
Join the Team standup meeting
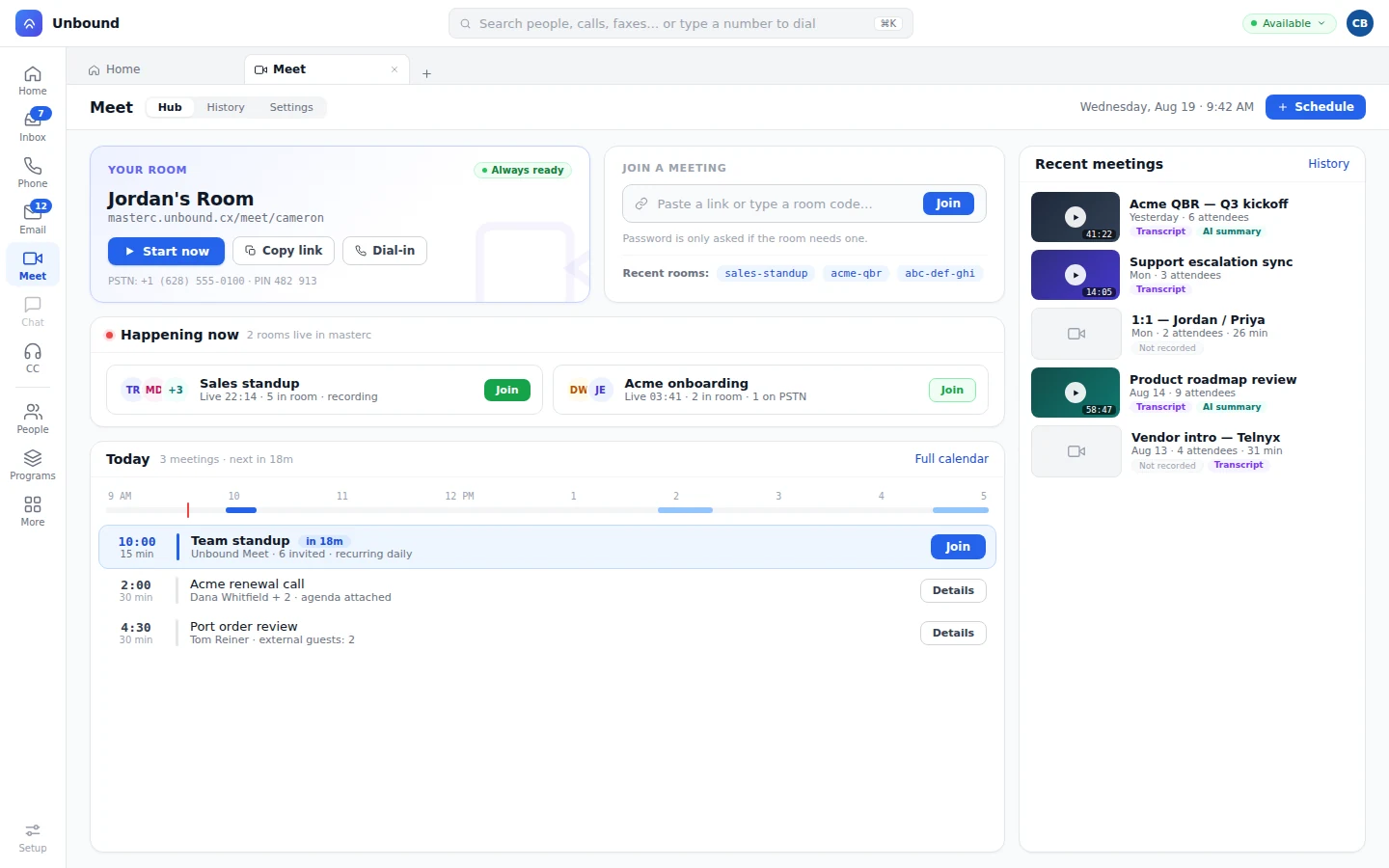(958, 547)
